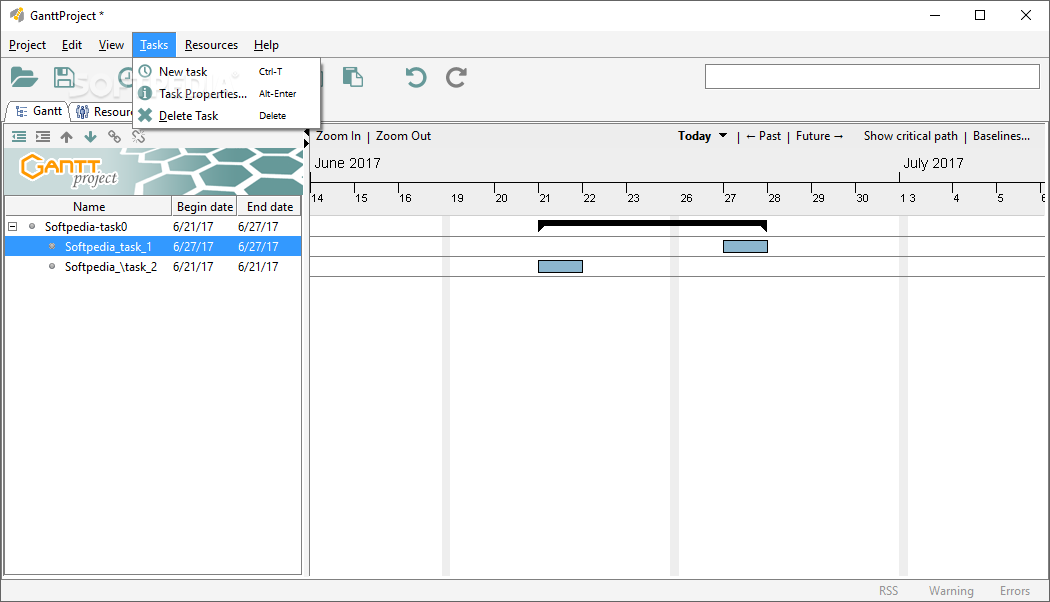
Task: Choose New task from Tasks menu
Action: (x=226, y=71)
